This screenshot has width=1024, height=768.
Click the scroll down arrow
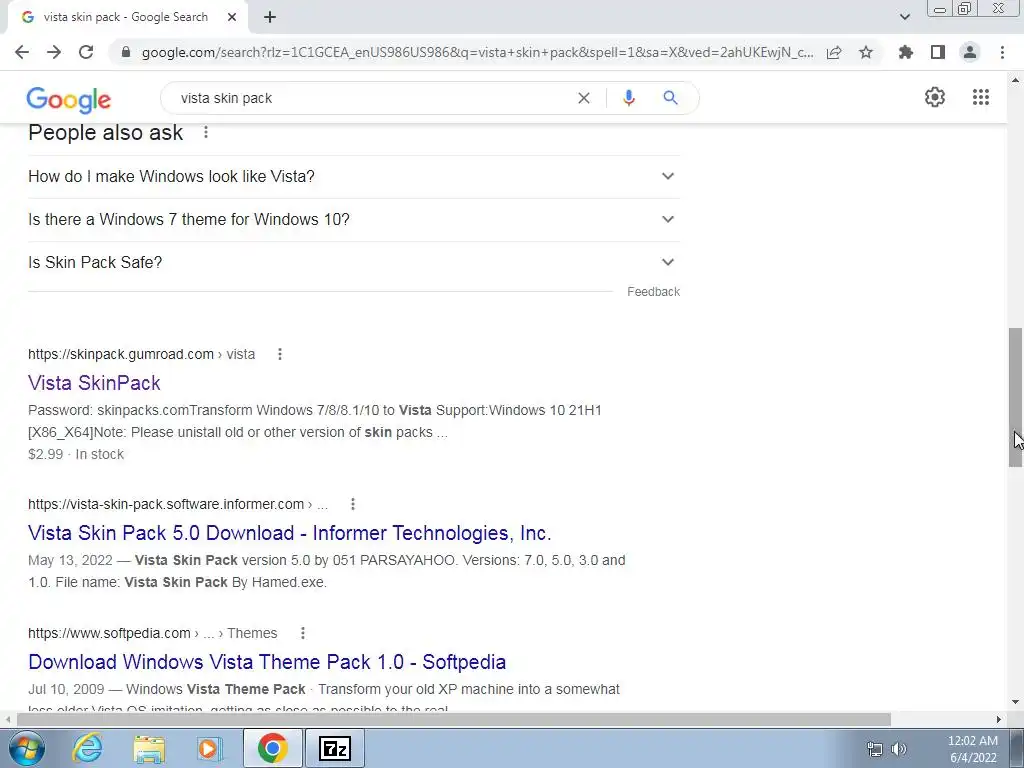coord(1016,702)
